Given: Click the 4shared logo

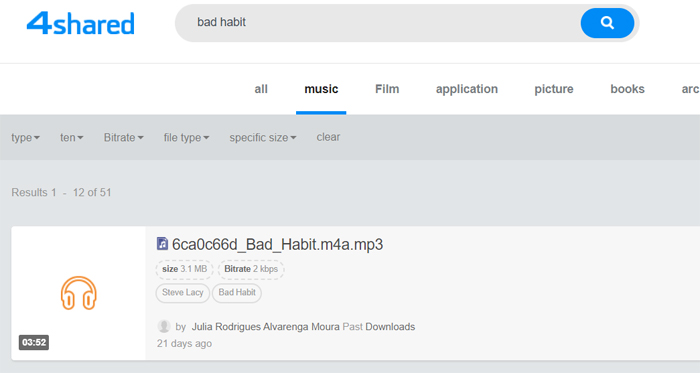Looking at the screenshot, I should click(x=80, y=23).
